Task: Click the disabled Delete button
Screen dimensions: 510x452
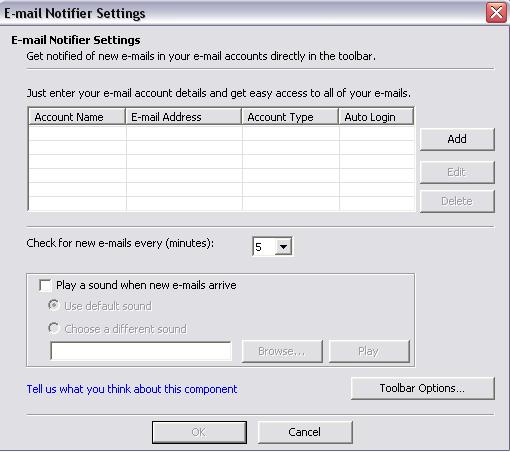Action: (457, 201)
